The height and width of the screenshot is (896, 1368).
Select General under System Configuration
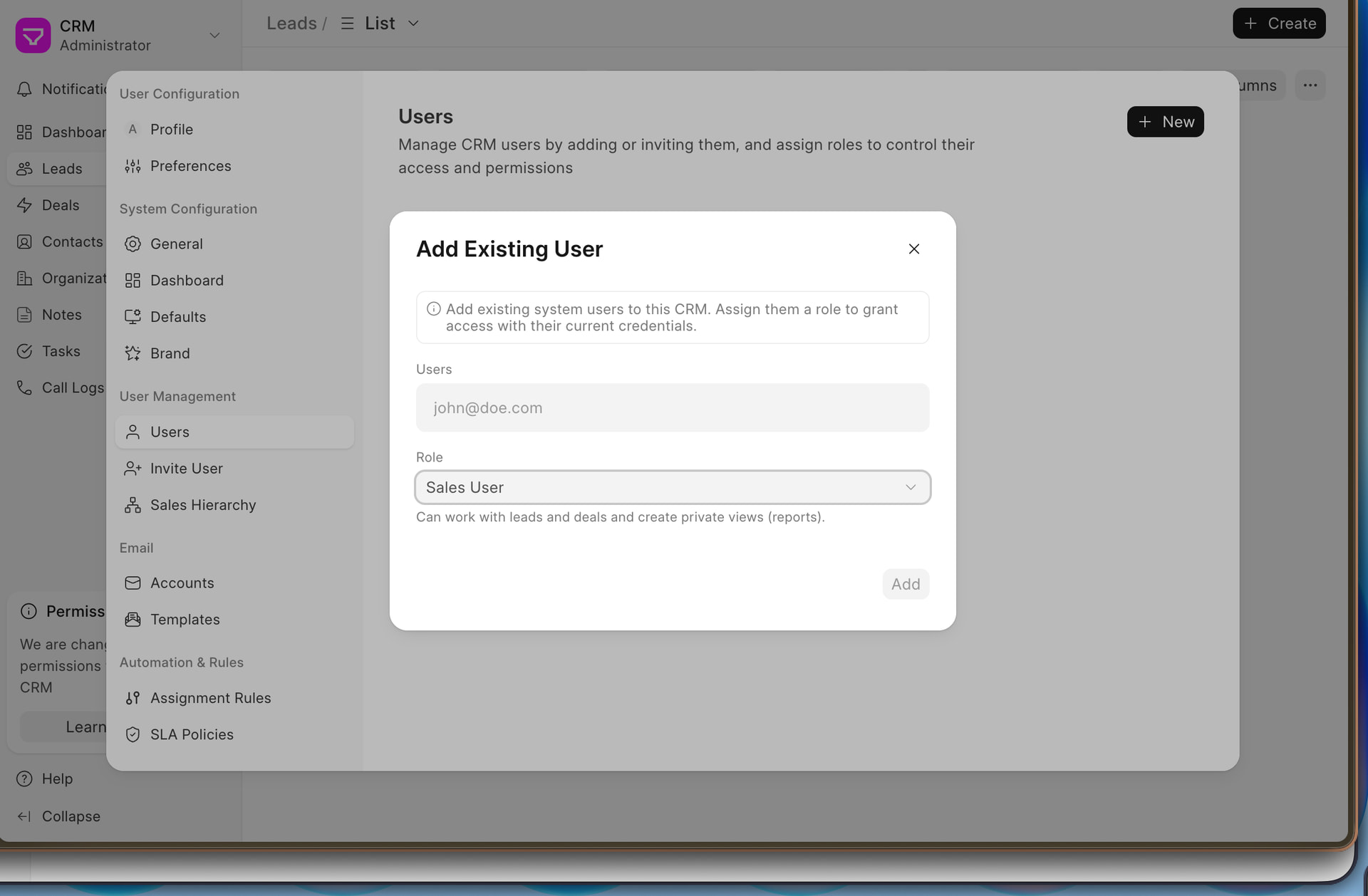234,244
